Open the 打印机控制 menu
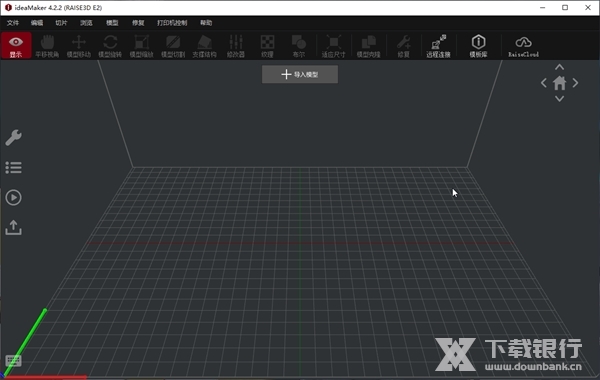This screenshot has width=600, height=380. (x=172, y=23)
